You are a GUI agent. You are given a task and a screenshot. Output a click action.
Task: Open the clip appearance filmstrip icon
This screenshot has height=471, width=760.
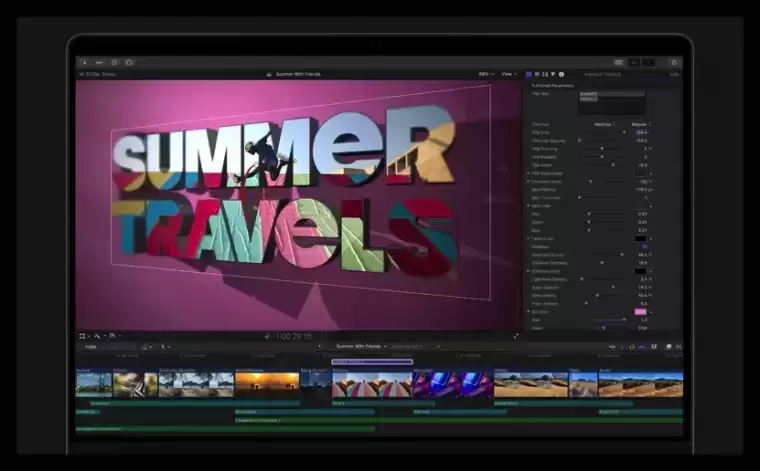654,347
